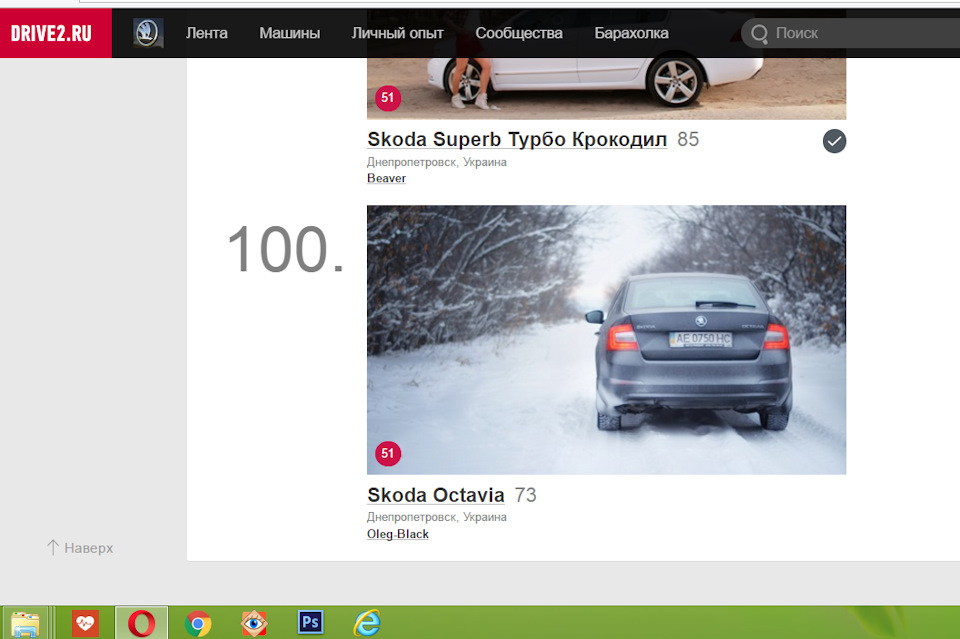The image size is (960, 639).
Task: Open the Skoda Octavia car page
Action: [x=436, y=495]
